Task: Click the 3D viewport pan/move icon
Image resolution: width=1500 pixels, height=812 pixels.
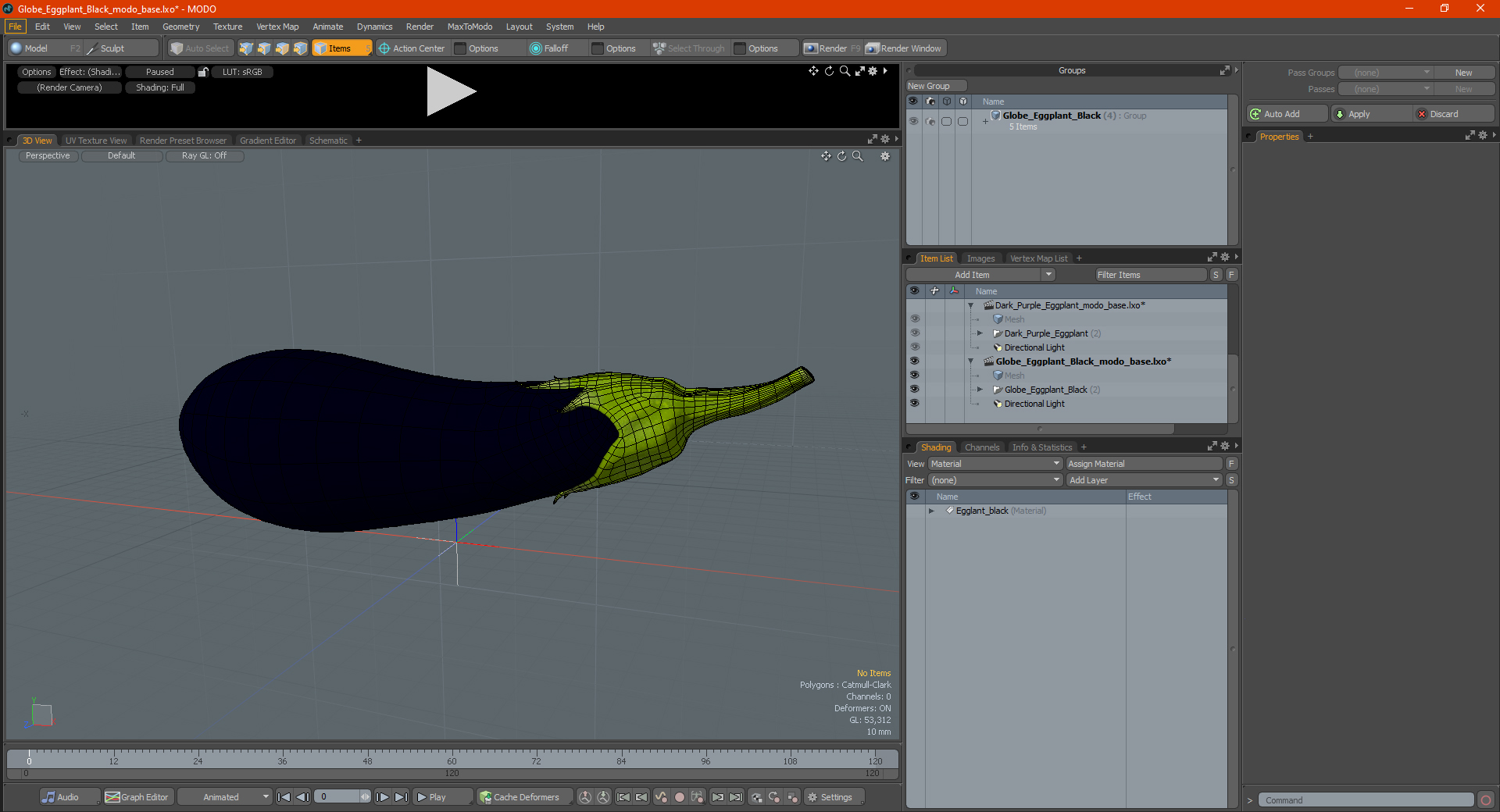Action: (x=826, y=156)
